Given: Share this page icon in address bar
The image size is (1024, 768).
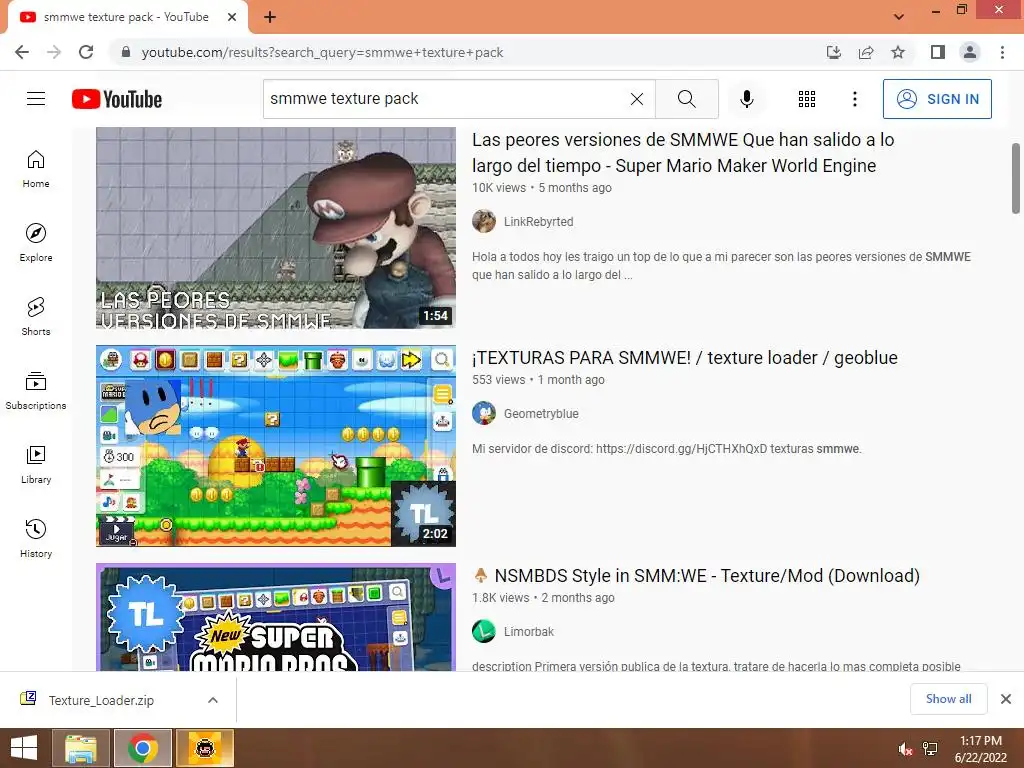Looking at the screenshot, I should point(866,52).
